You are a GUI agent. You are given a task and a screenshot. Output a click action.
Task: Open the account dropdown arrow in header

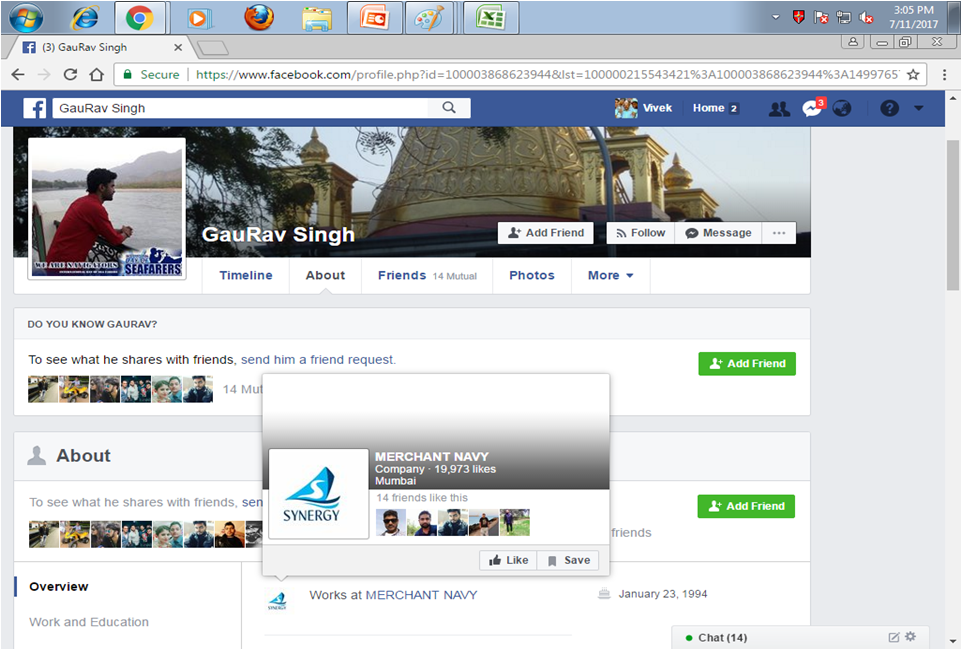coord(919,109)
